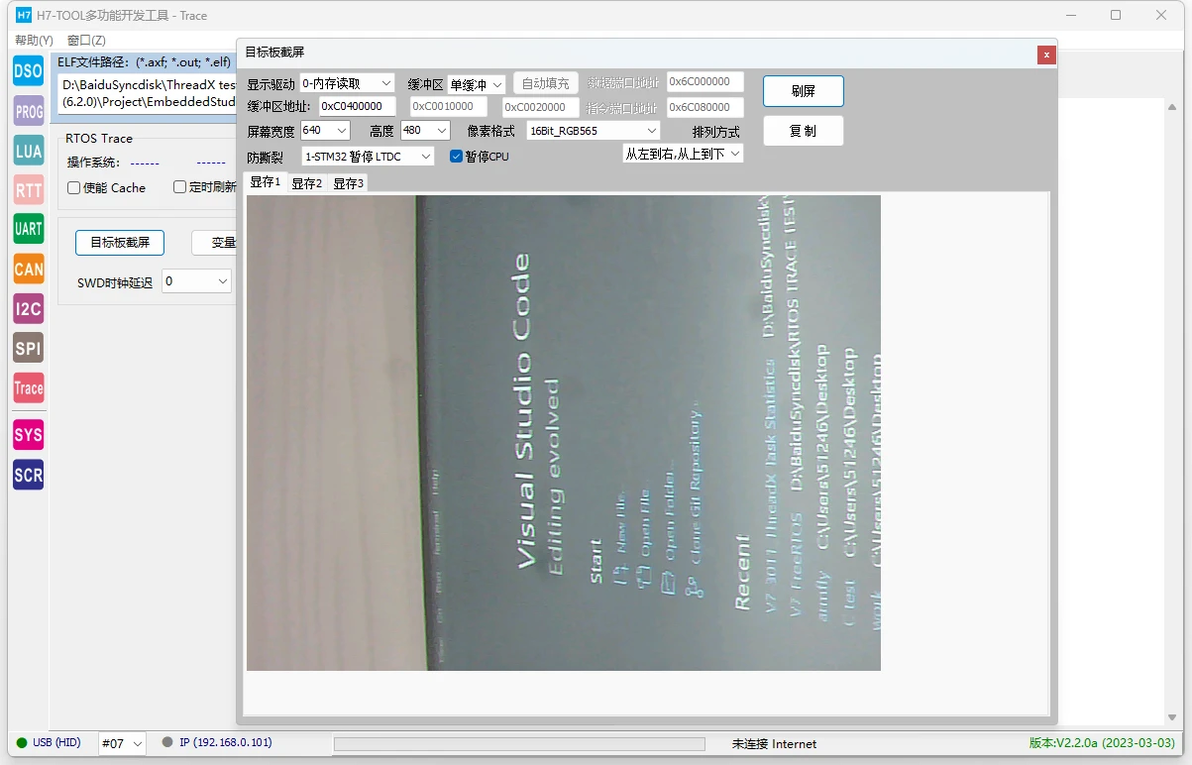The height and width of the screenshot is (765, 1192).
Task: Open the SWD时钟延迟 dropdown showing 0
Action: [x=196, y=281]
